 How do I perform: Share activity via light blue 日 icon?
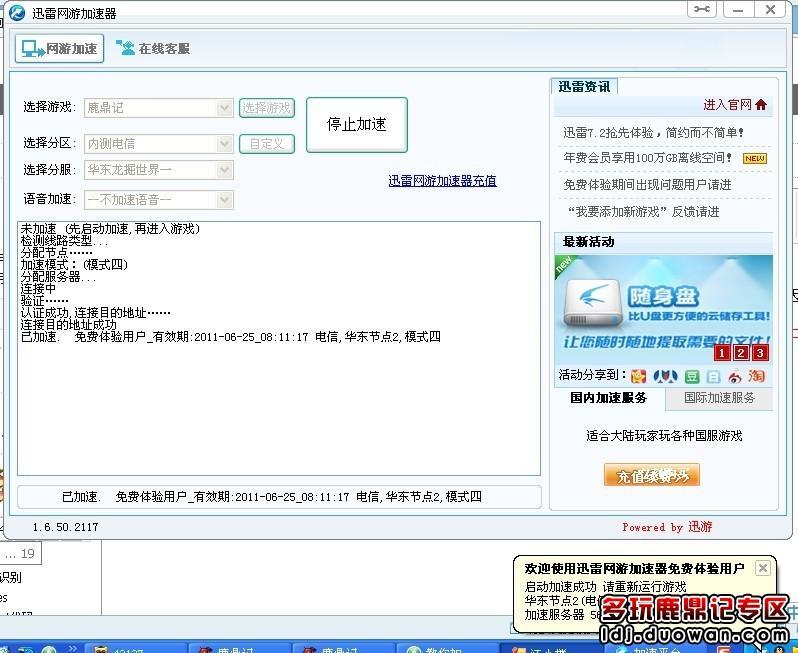click(714, 376)
